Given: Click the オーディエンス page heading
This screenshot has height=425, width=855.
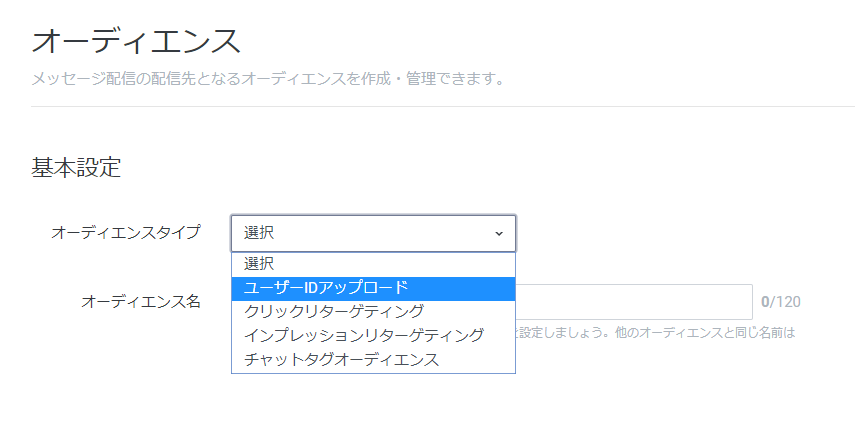Looking at the screenshot, I should (x=136, y=41).
